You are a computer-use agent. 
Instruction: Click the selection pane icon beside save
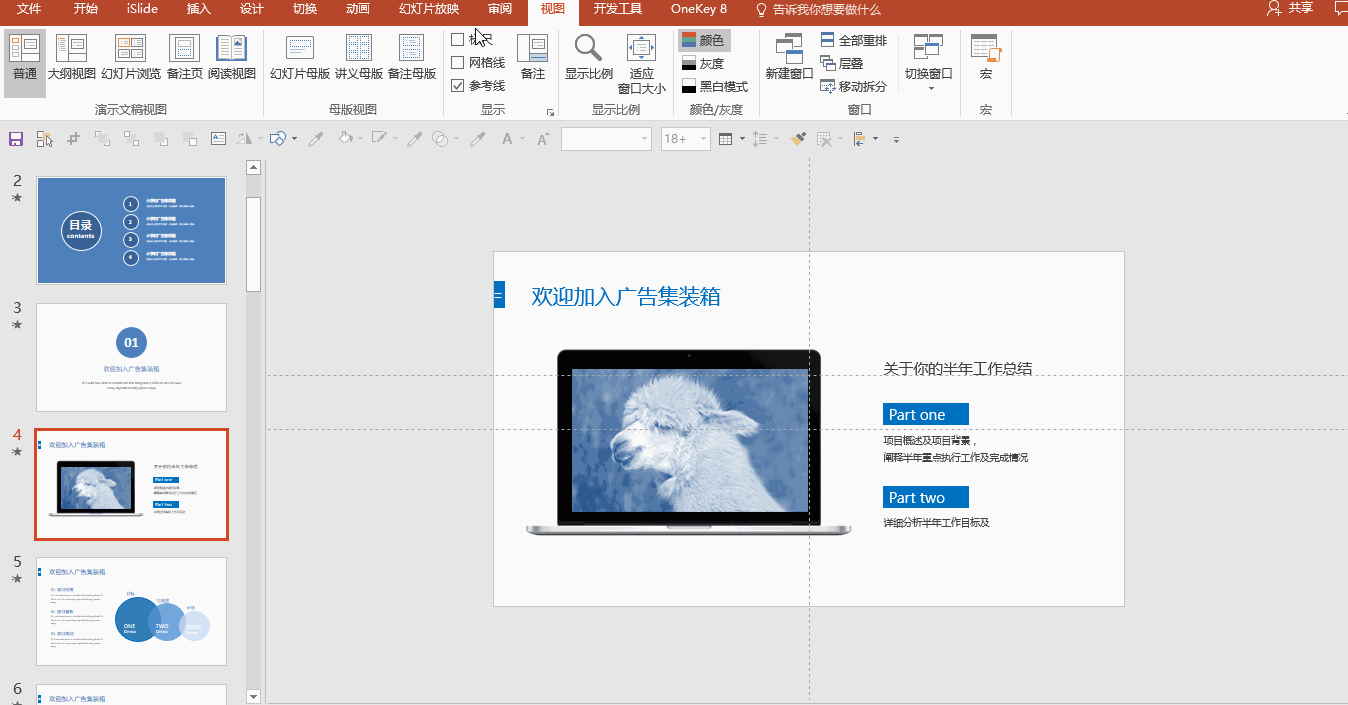point(45,139)
